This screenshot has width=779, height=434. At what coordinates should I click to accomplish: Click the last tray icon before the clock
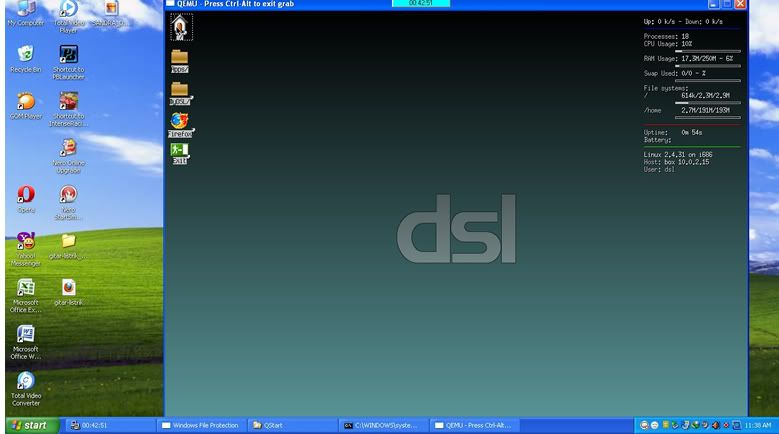[x=737, y=426]
